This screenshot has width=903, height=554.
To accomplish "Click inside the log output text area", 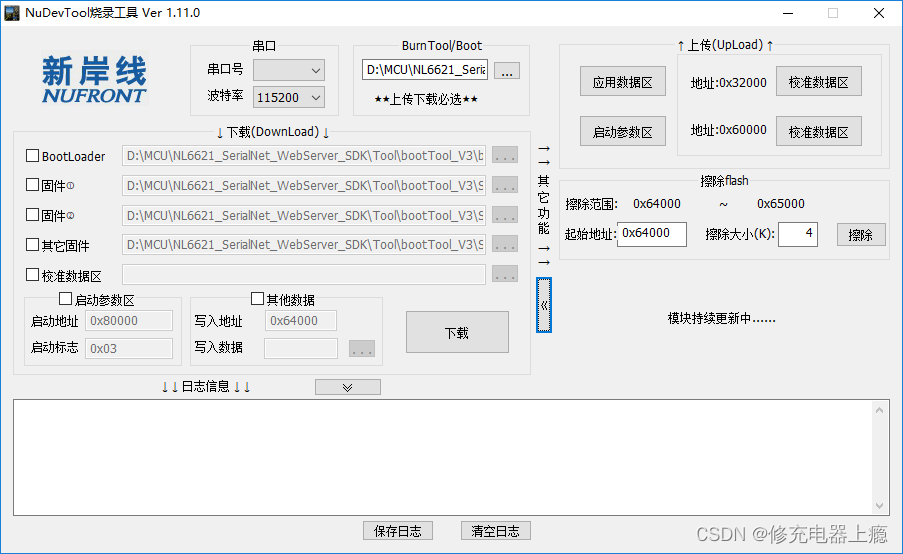I will [x=442, y=457].
